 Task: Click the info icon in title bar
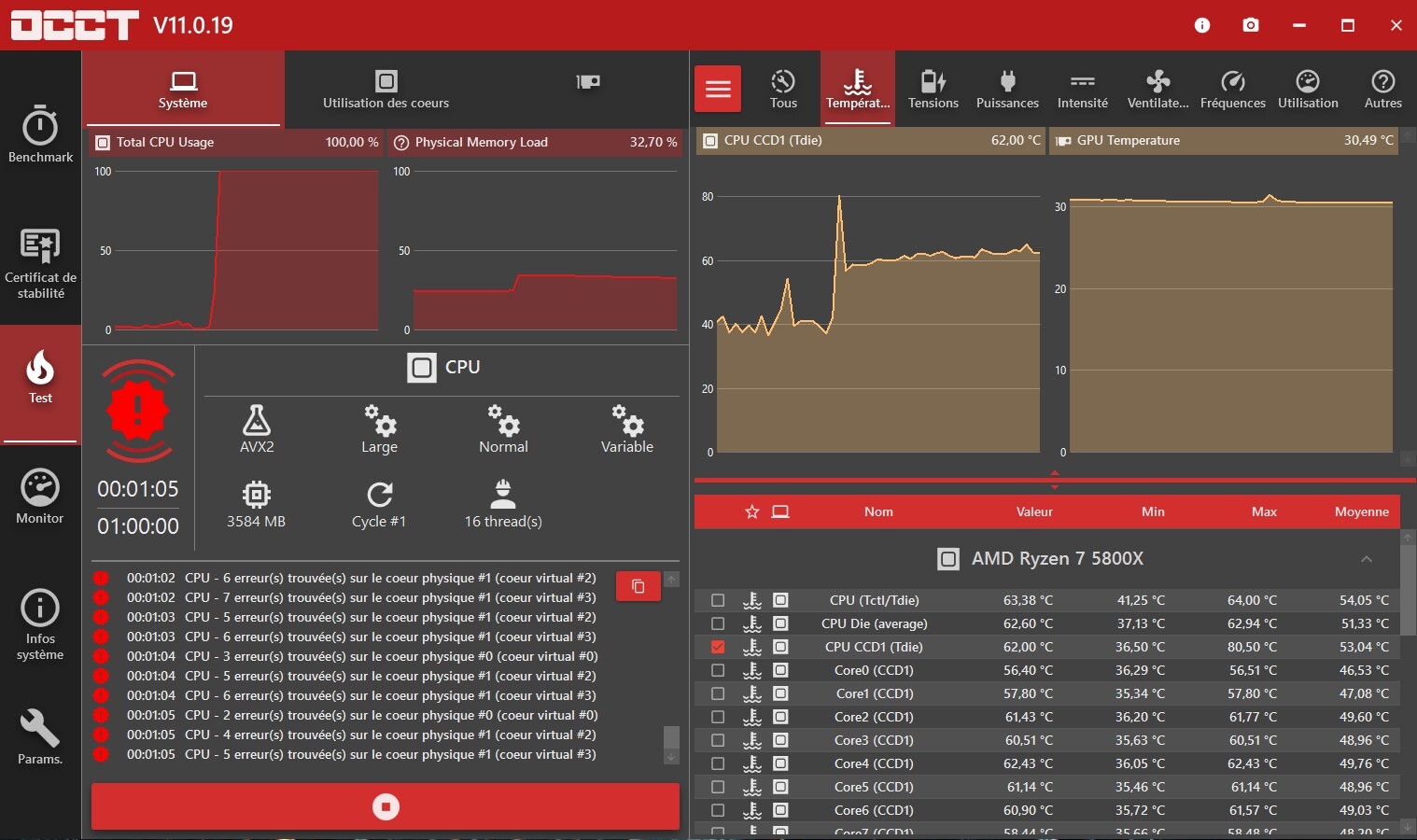[x=1202, y=25]
